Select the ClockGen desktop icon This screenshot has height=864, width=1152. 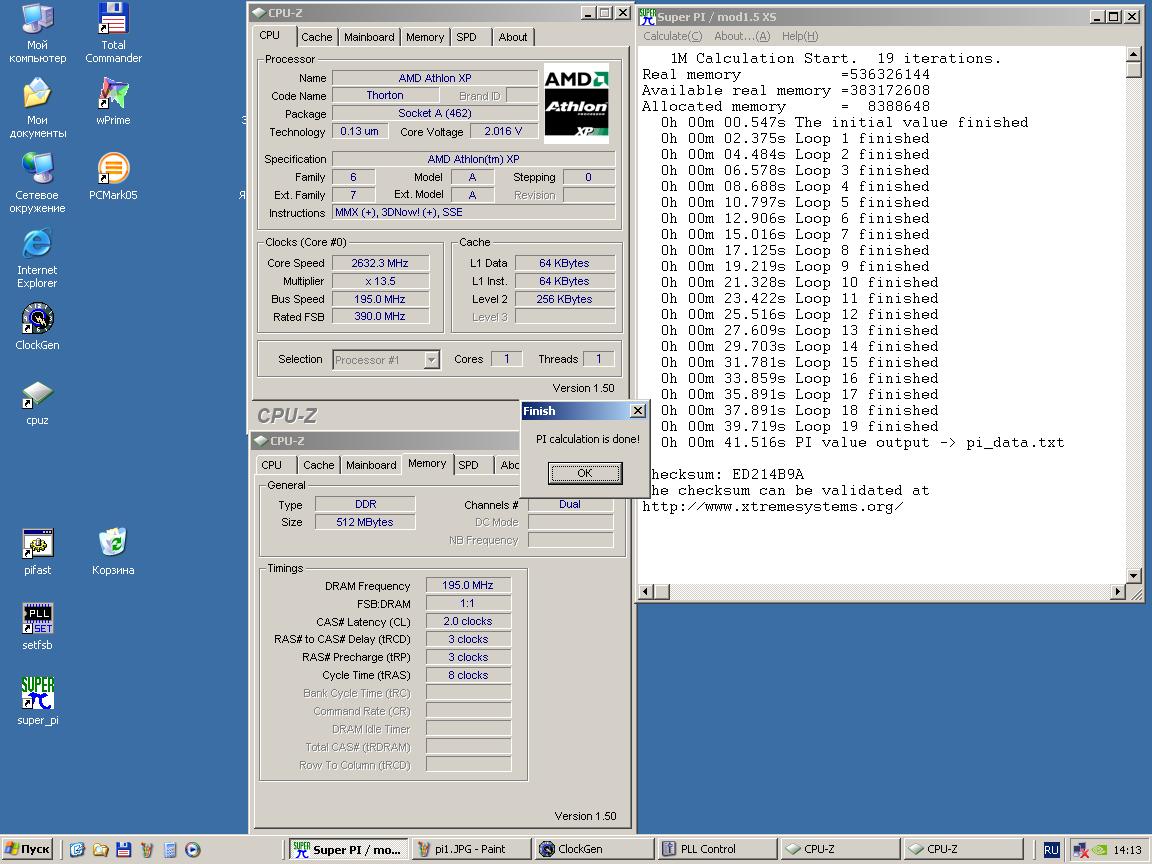37,327
